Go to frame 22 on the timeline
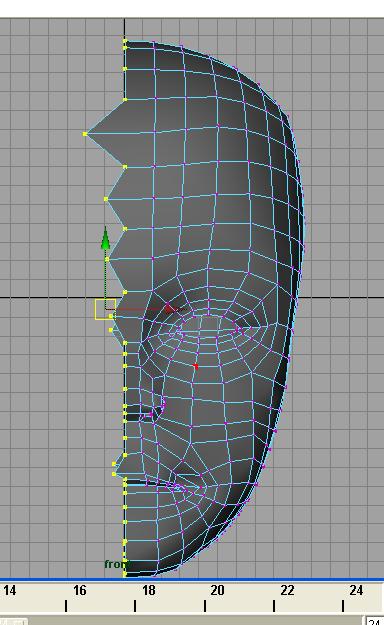The width and height of the screenshot is (384, 625). coord(287,590)
